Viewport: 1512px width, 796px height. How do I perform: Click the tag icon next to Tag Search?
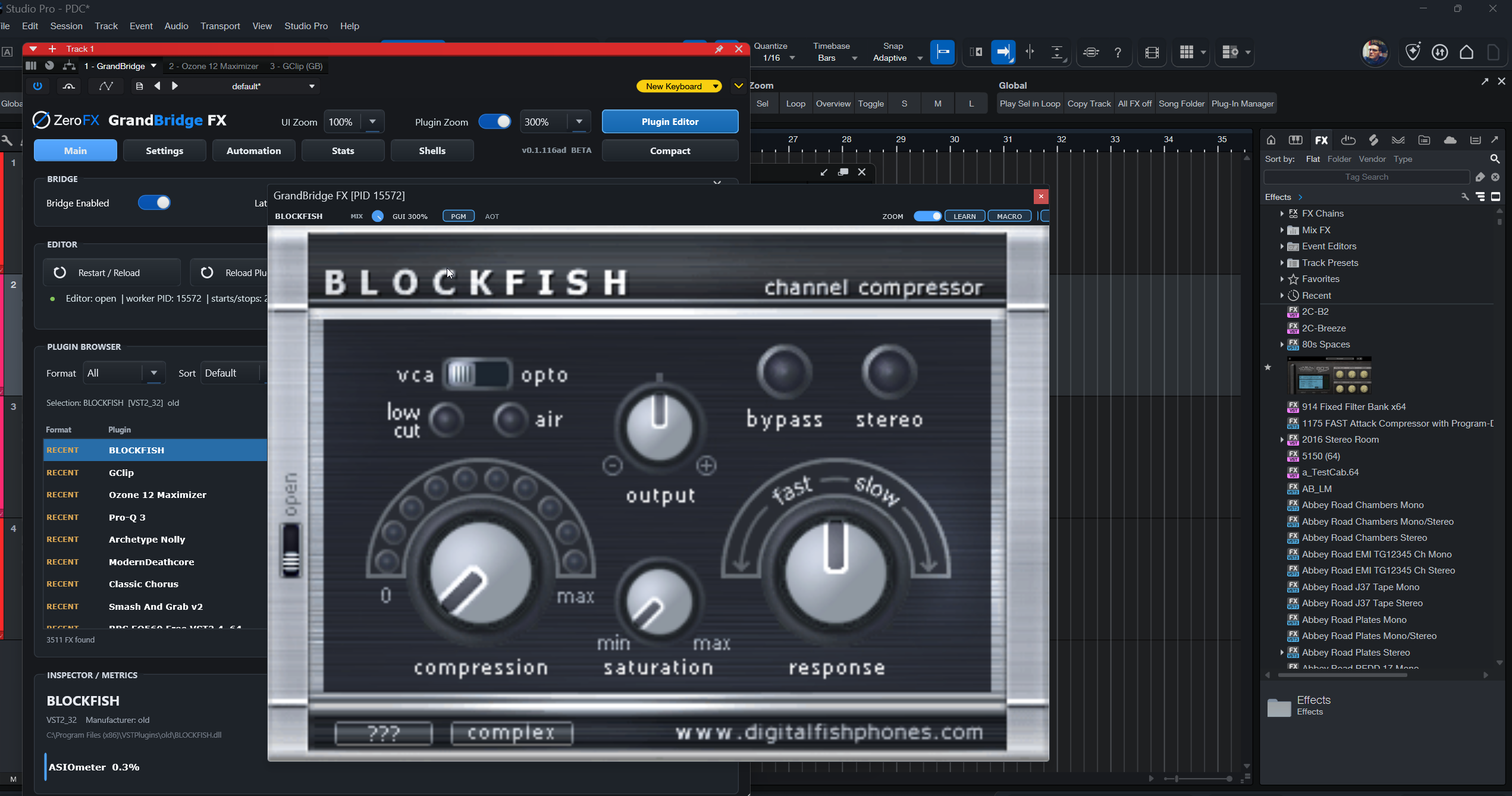click(1480, 177)
